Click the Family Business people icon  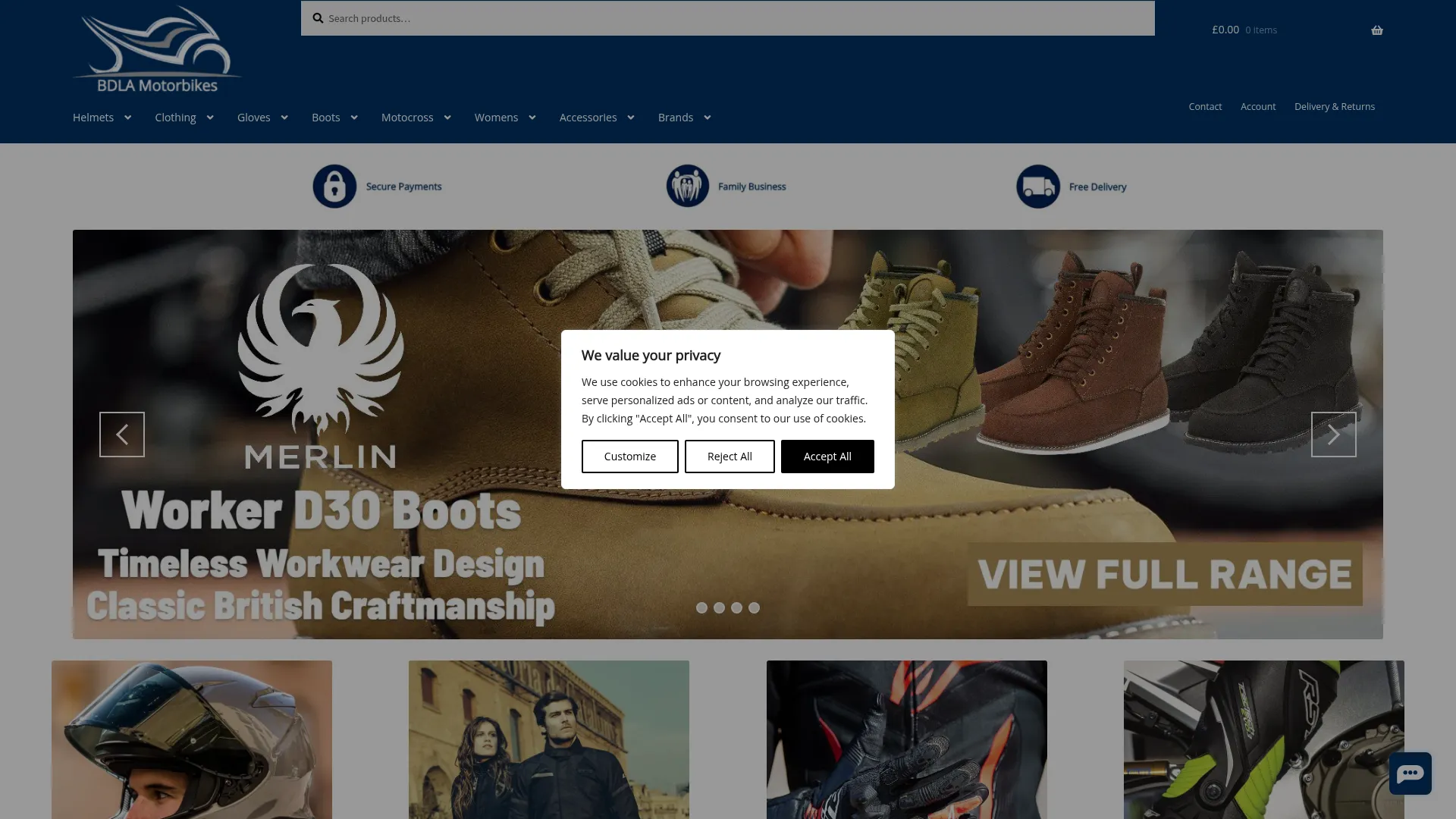tap(688, 186)
